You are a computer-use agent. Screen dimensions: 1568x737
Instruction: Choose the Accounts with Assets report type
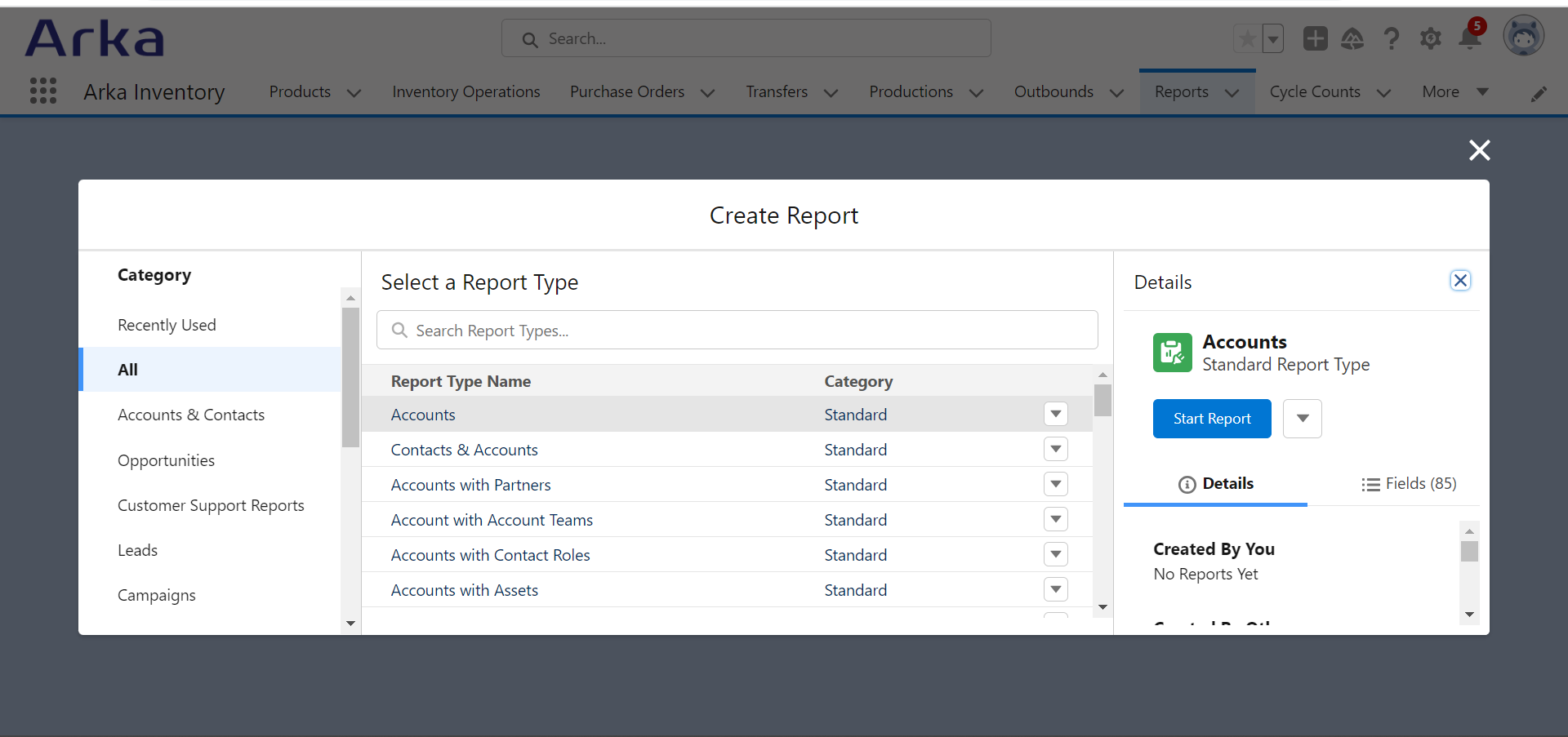click(464, 590)
